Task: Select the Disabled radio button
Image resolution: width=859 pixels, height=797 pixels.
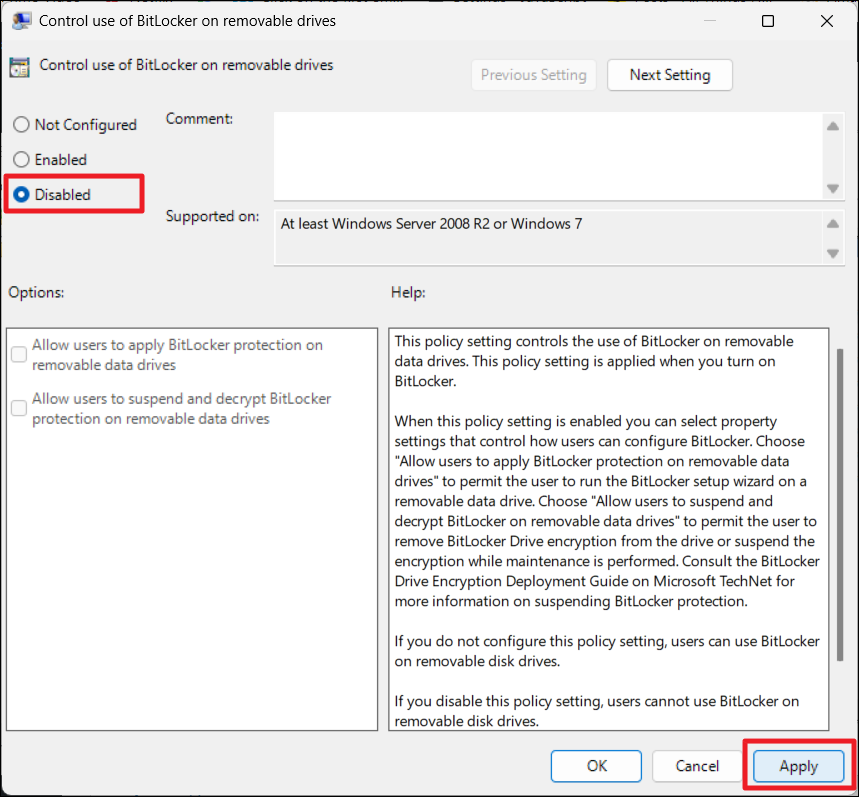Action: point(21,194)
